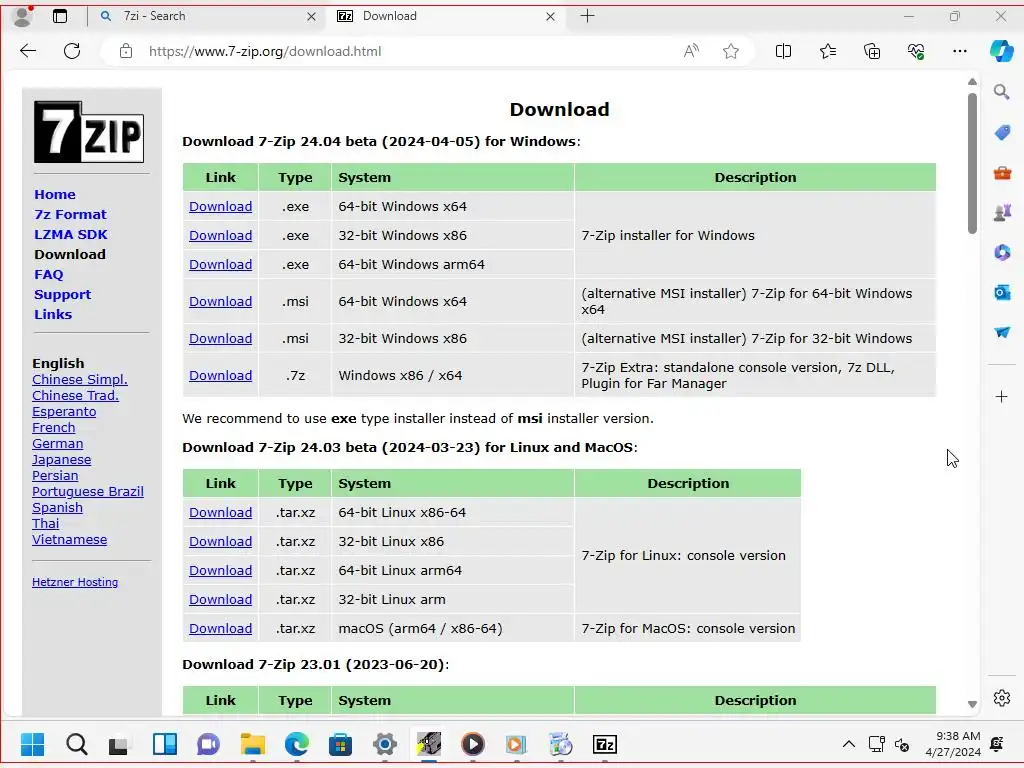This screenshot has height=768, width=1024.
Task: Switch language to German
Action: (x=57, y=443)
